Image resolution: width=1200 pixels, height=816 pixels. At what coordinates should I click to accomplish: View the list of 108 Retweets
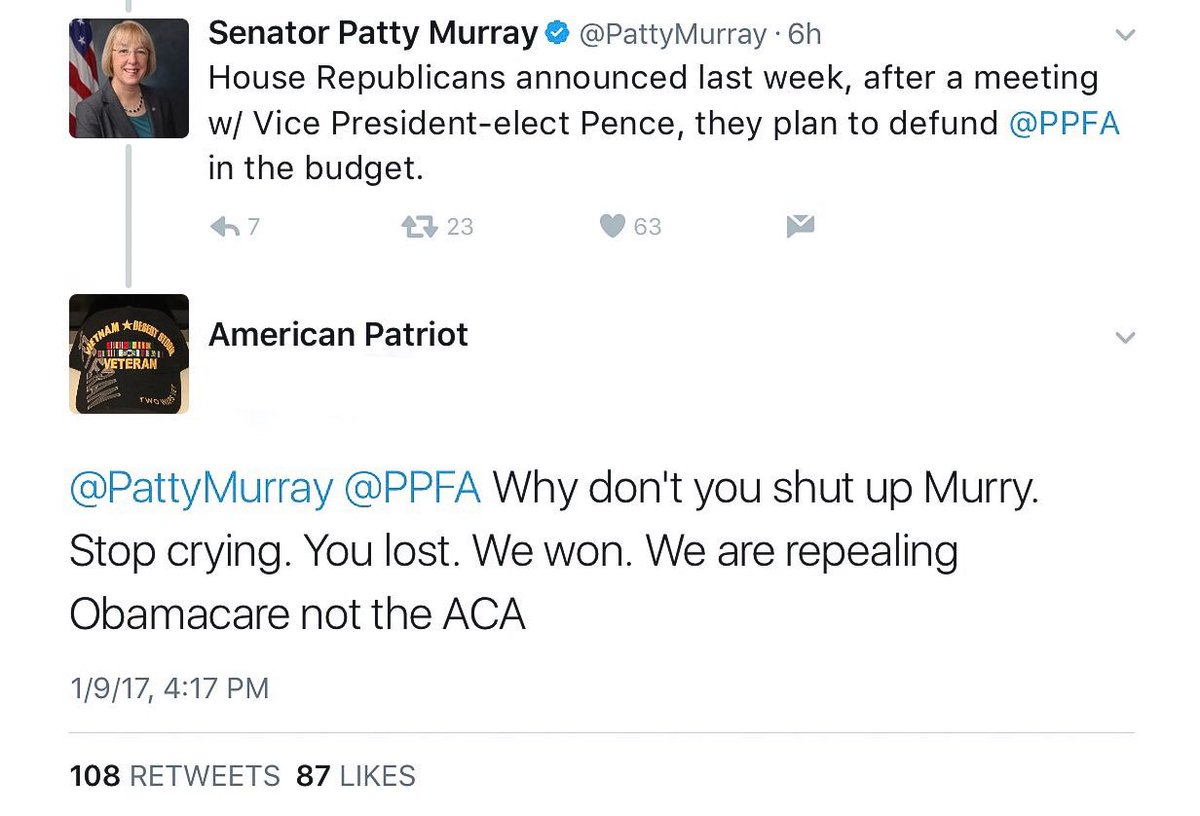pos(175,775)
